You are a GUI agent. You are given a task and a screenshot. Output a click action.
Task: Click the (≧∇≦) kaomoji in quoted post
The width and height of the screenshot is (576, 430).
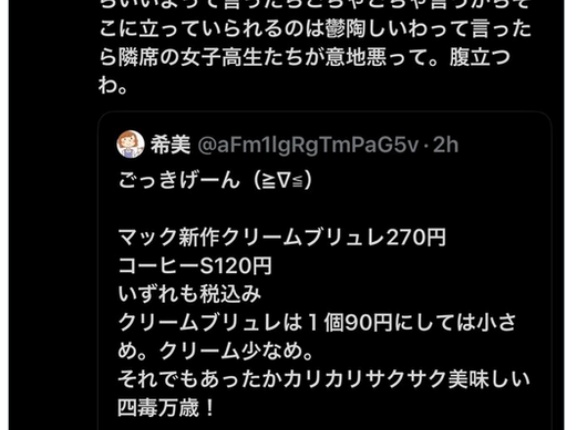coord(282,180)
